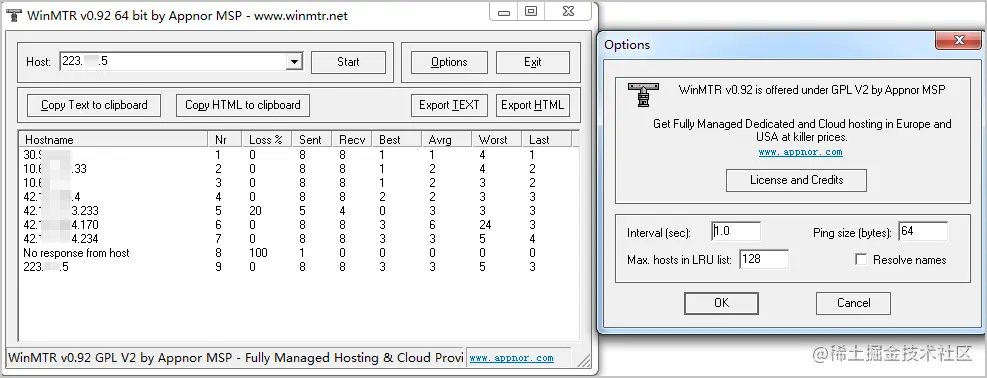The width and height of the screenshot is (987, 378).
Task: Click Export HTML button
Action: [533, 105]
